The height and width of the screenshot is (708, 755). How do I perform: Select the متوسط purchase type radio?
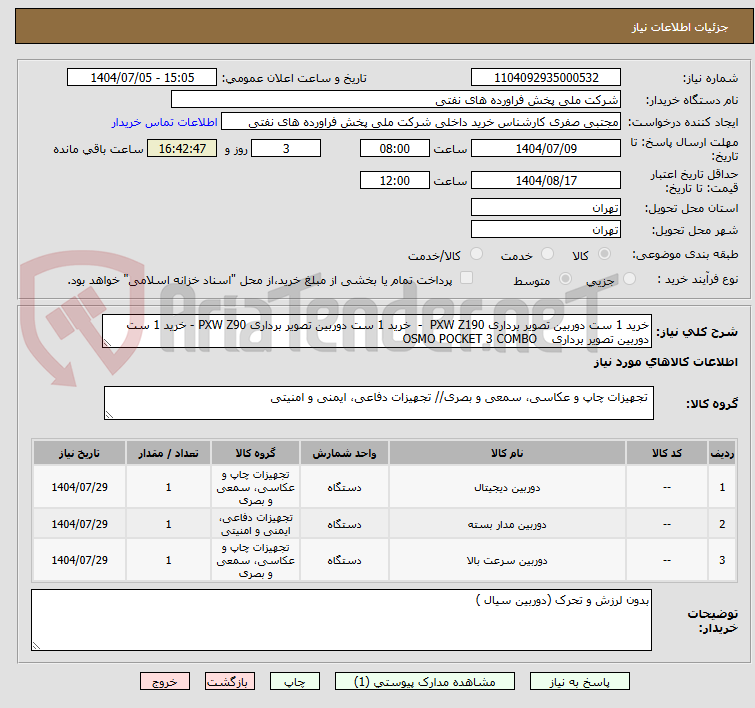coord(565,280)
